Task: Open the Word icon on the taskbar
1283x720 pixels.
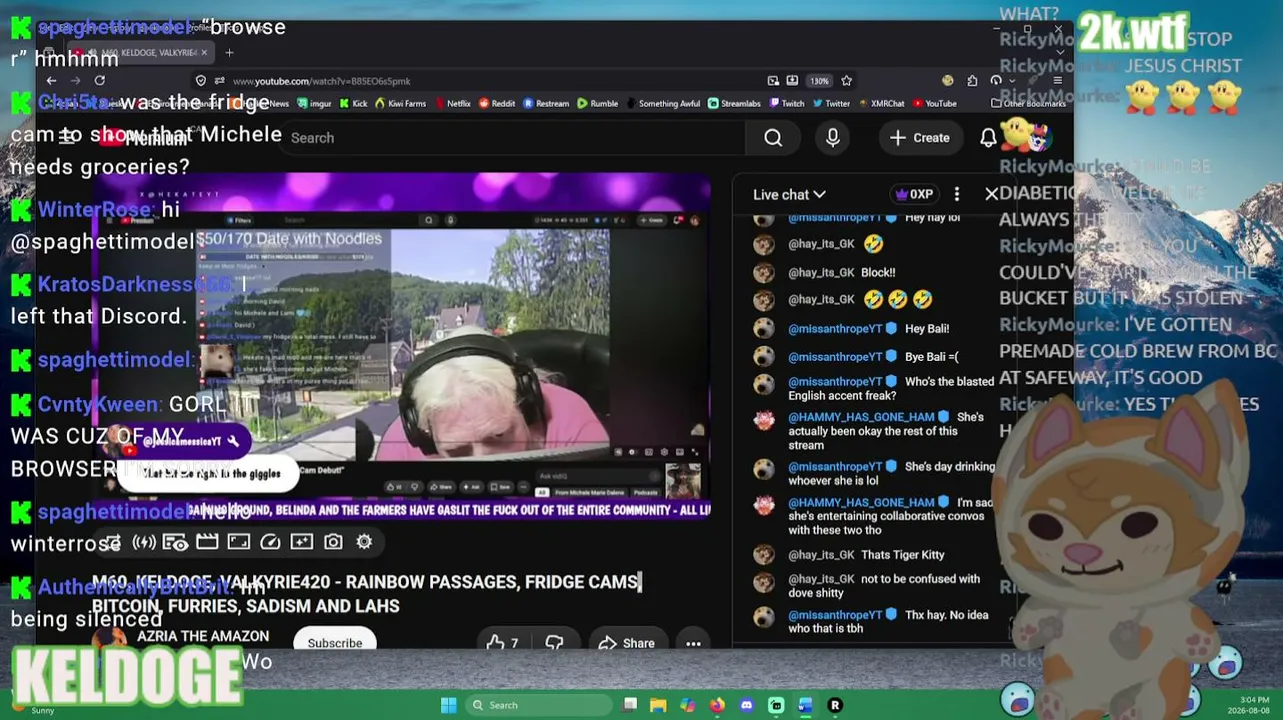Action: 805,705
